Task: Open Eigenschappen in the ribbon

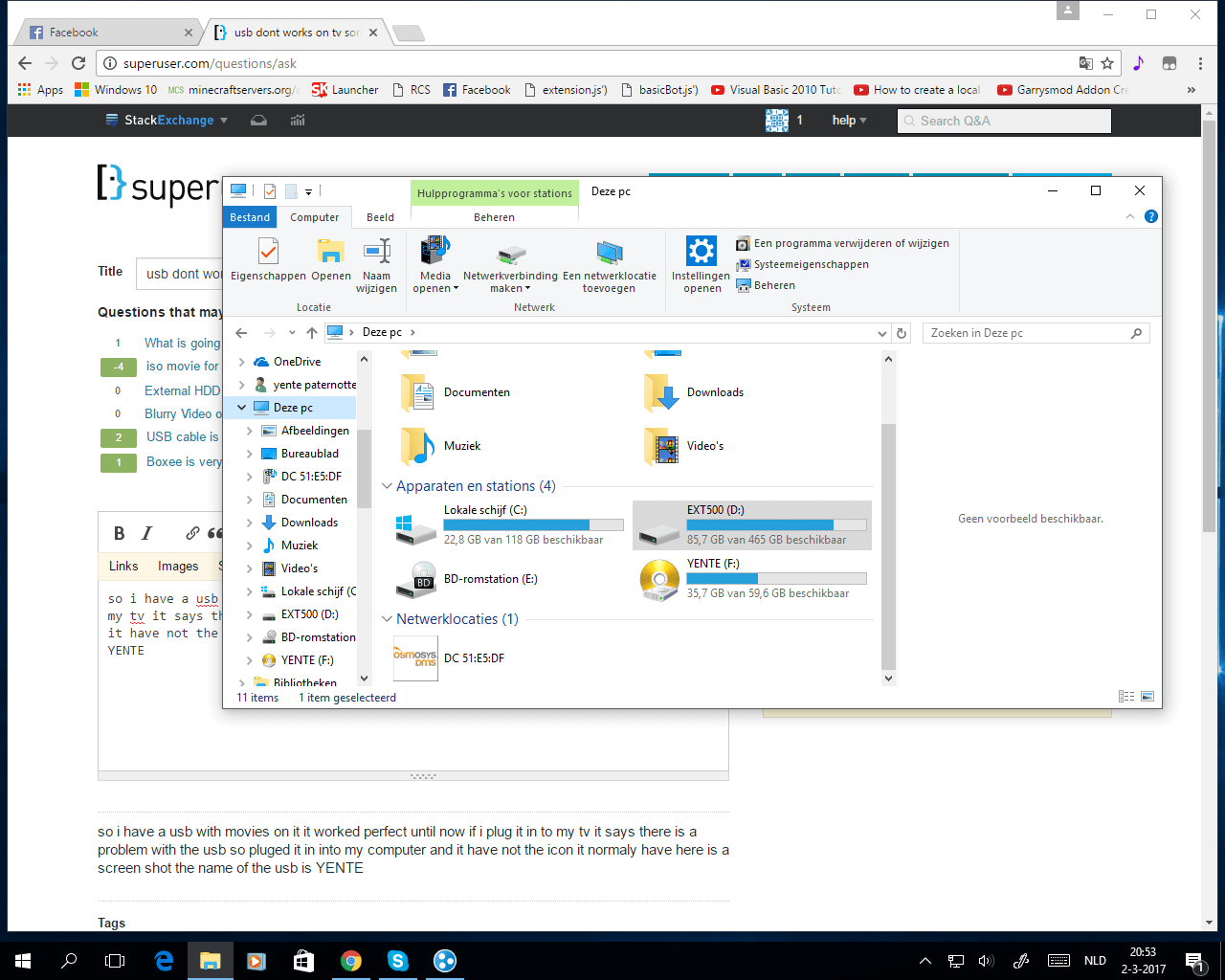Action: 267,265
